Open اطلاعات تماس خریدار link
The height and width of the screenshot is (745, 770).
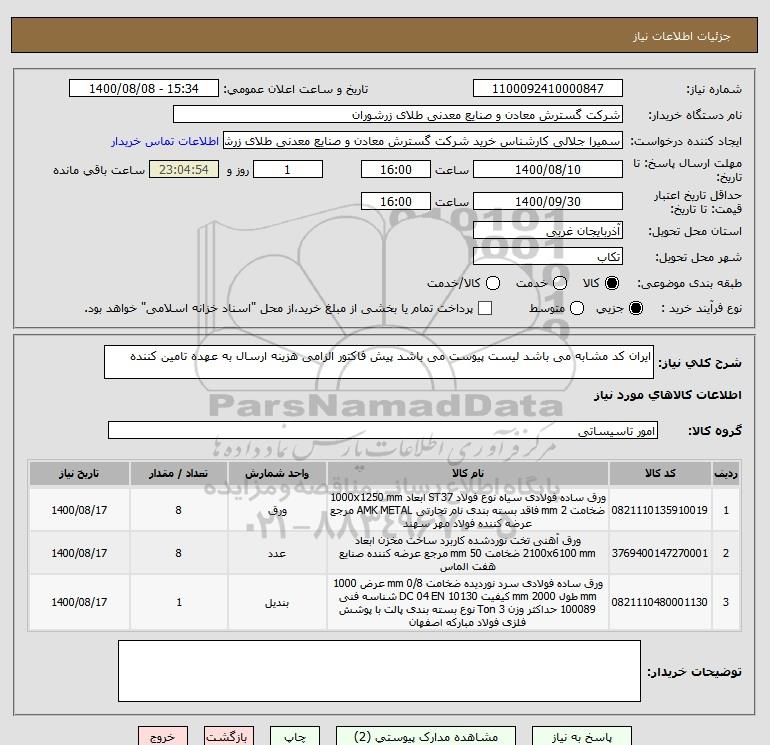pos(165,141)
